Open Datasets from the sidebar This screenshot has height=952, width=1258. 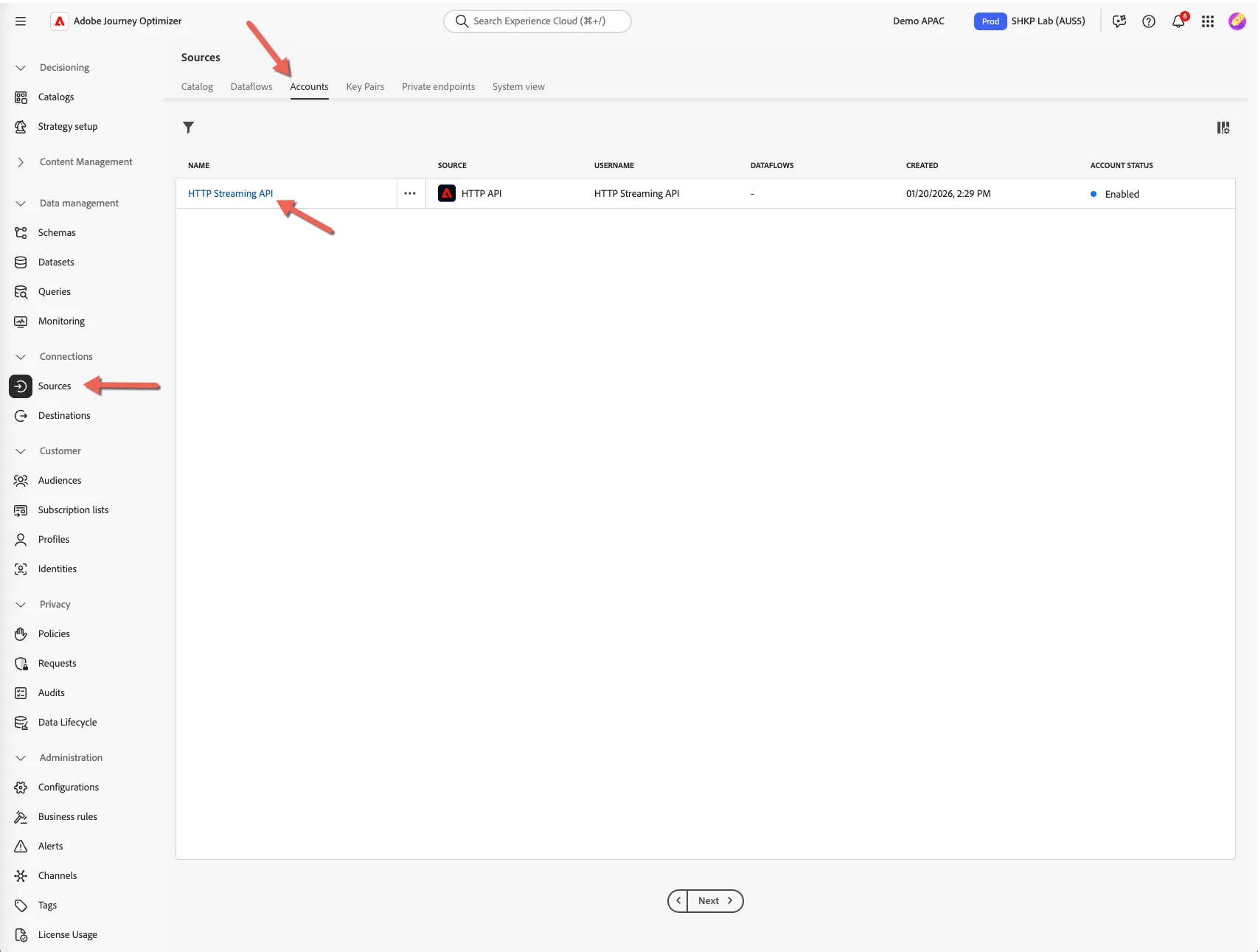click(56, 262)
